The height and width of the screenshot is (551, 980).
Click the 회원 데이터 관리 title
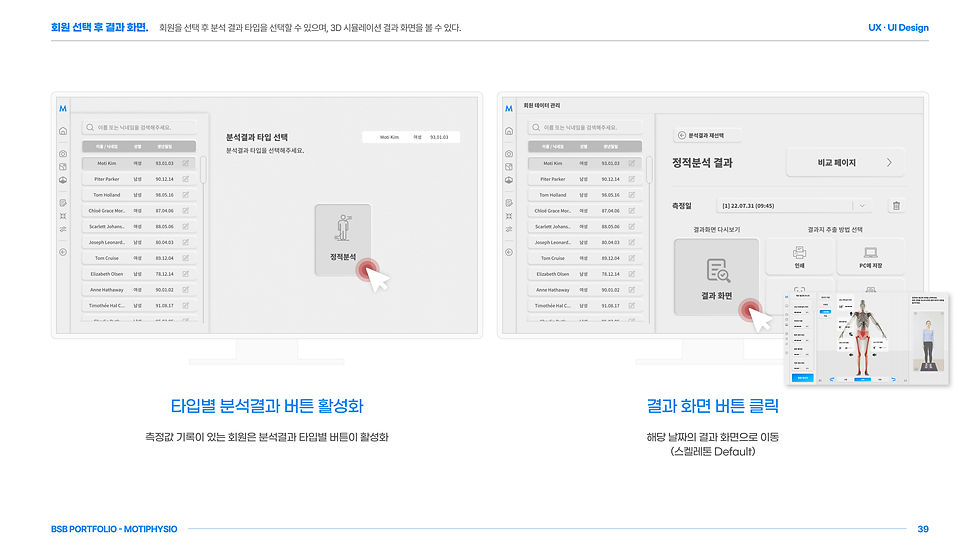(542, 106)
